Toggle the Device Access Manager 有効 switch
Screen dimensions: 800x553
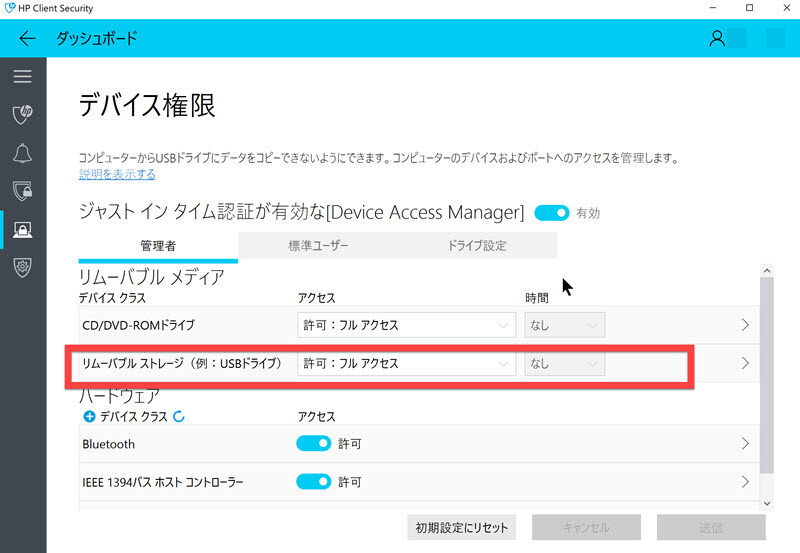552,213
